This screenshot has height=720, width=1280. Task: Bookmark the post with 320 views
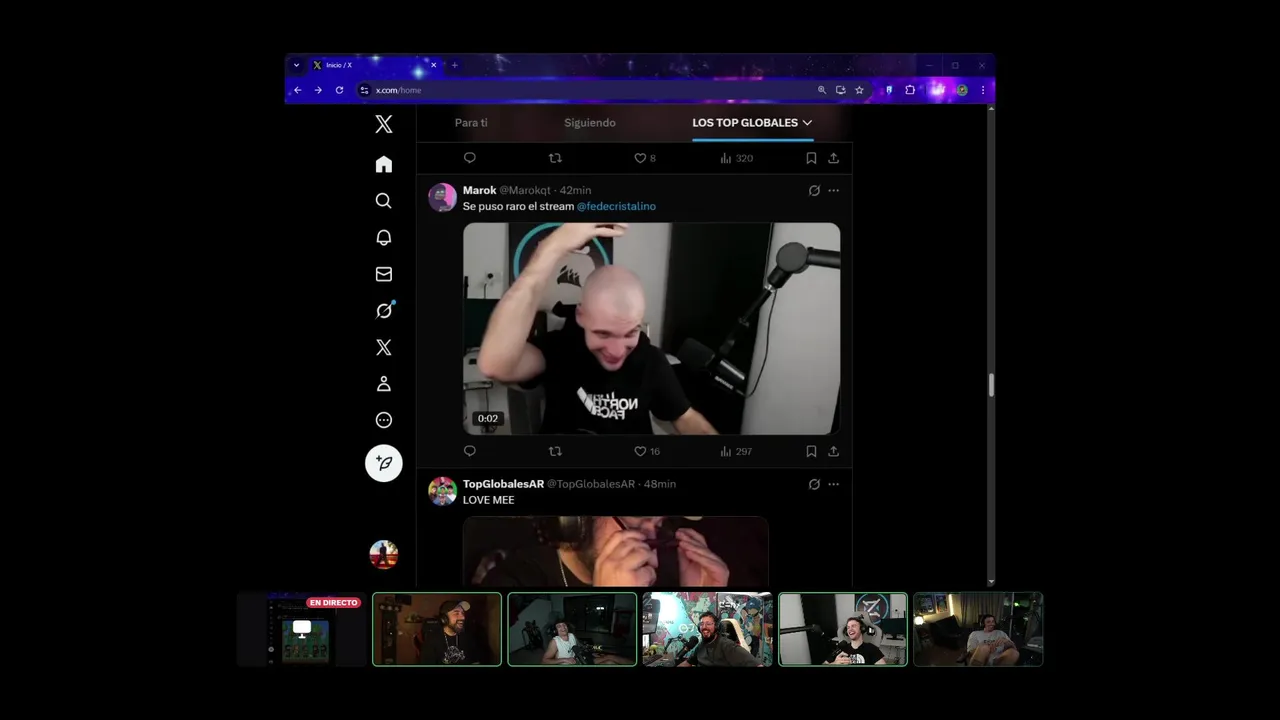tap(811, 158)
